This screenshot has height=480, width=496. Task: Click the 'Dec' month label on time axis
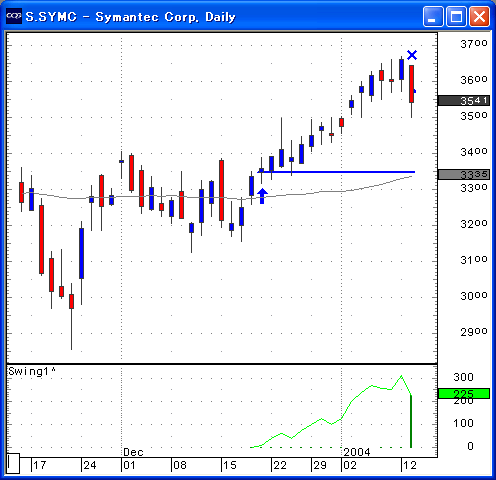click(133, 452)
